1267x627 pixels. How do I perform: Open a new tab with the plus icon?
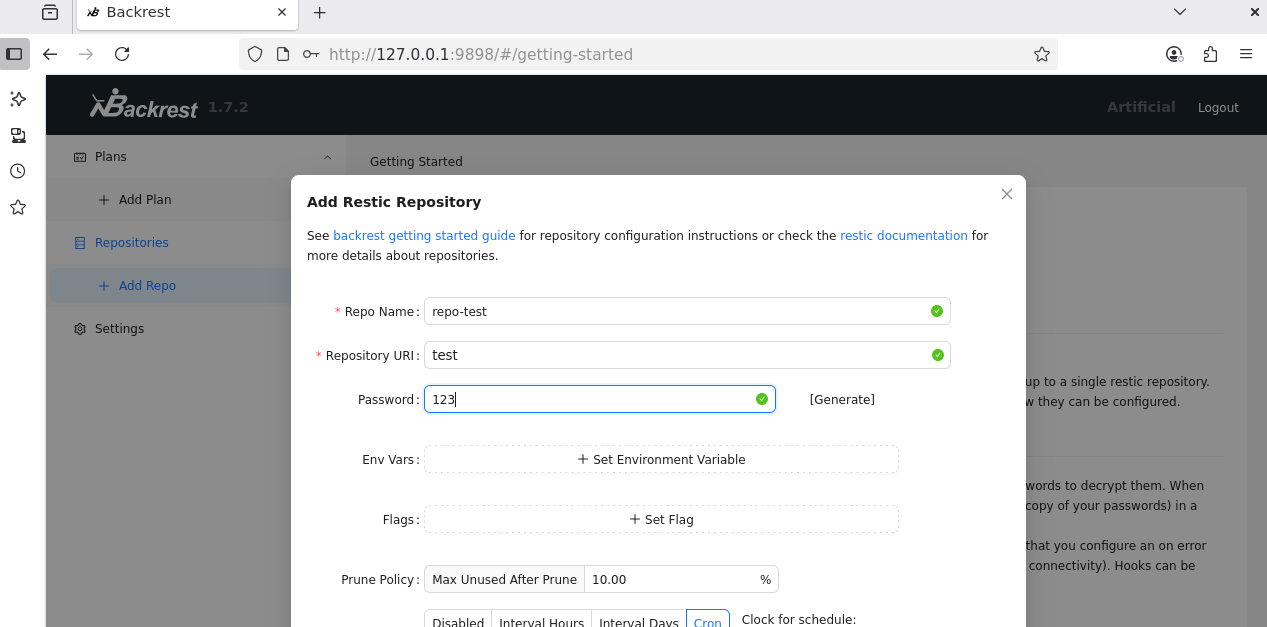pos(320,13)
